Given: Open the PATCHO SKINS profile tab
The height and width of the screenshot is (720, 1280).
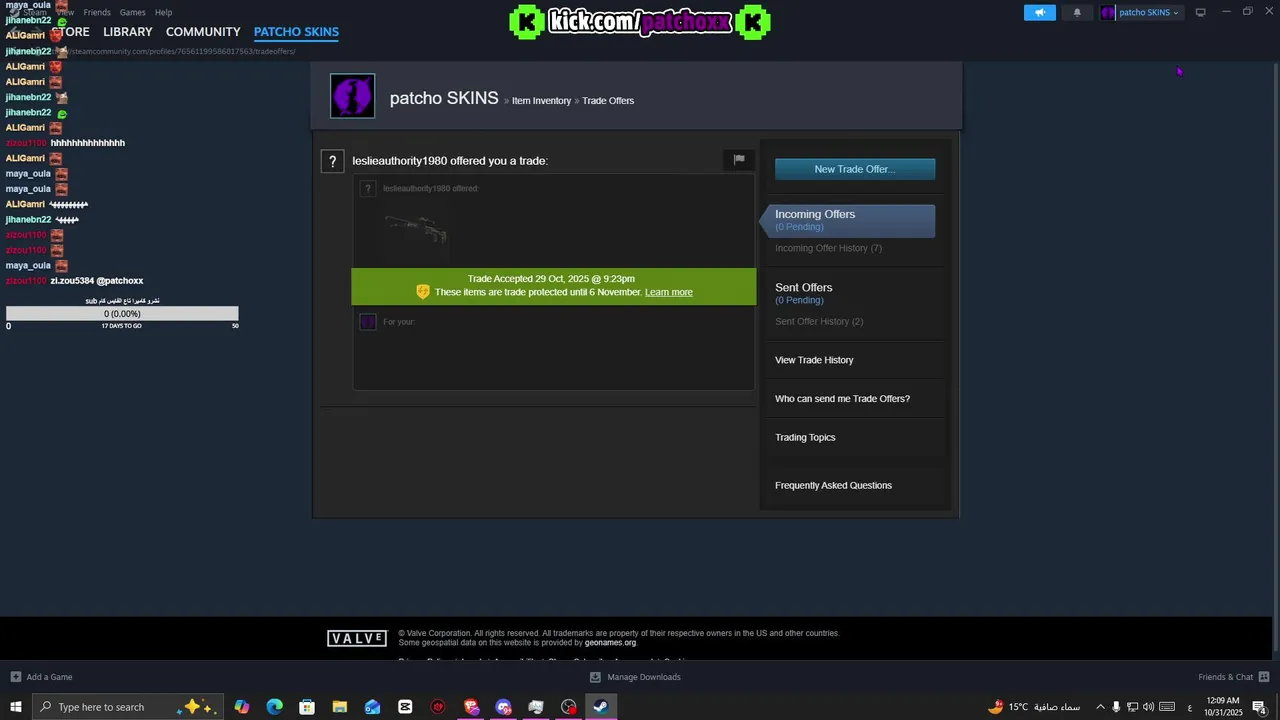Looking at the screenshot, I should tap(296, 32).
